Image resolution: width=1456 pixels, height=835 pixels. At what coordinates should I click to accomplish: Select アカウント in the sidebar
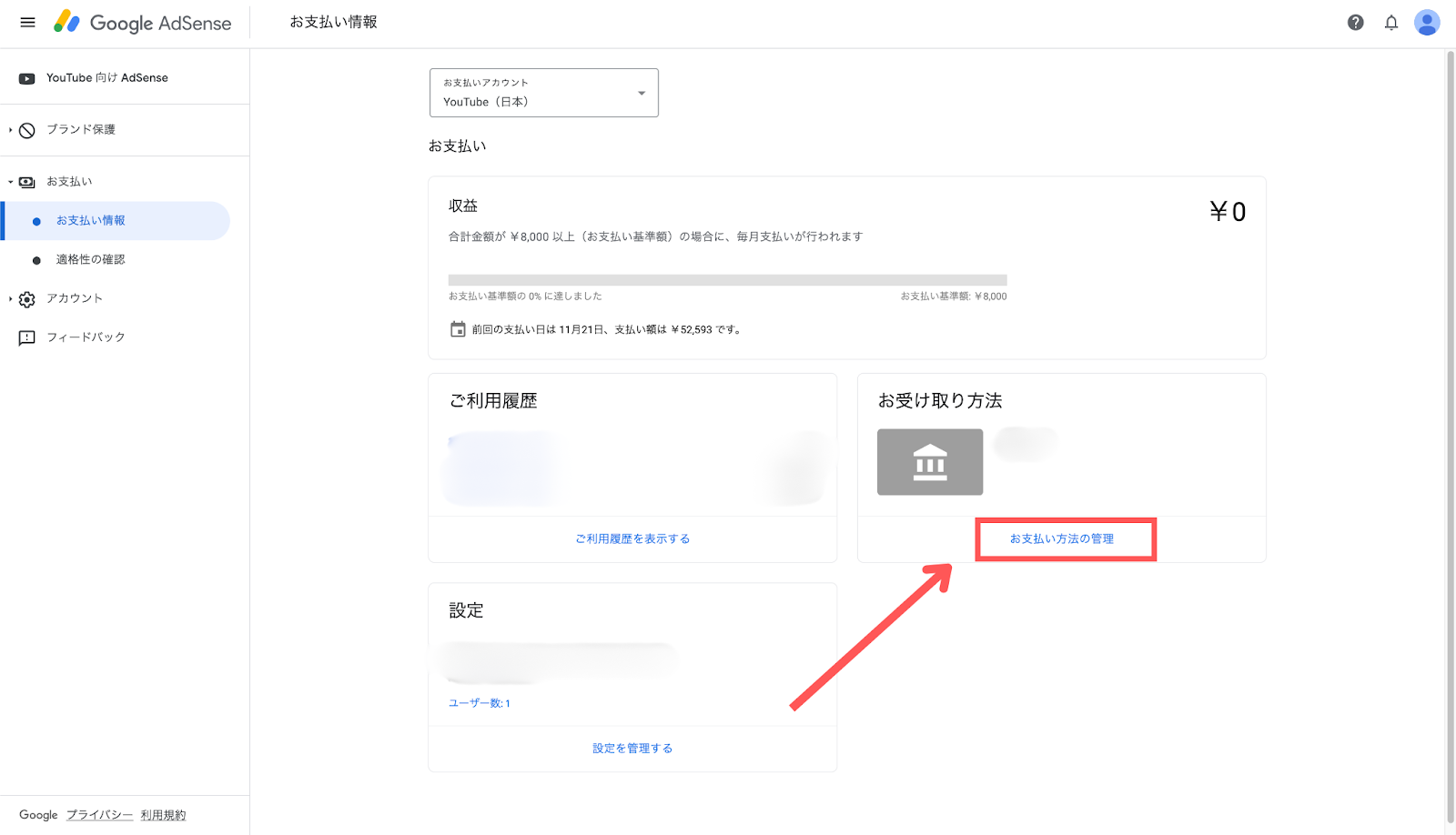[x=75, y=298]
